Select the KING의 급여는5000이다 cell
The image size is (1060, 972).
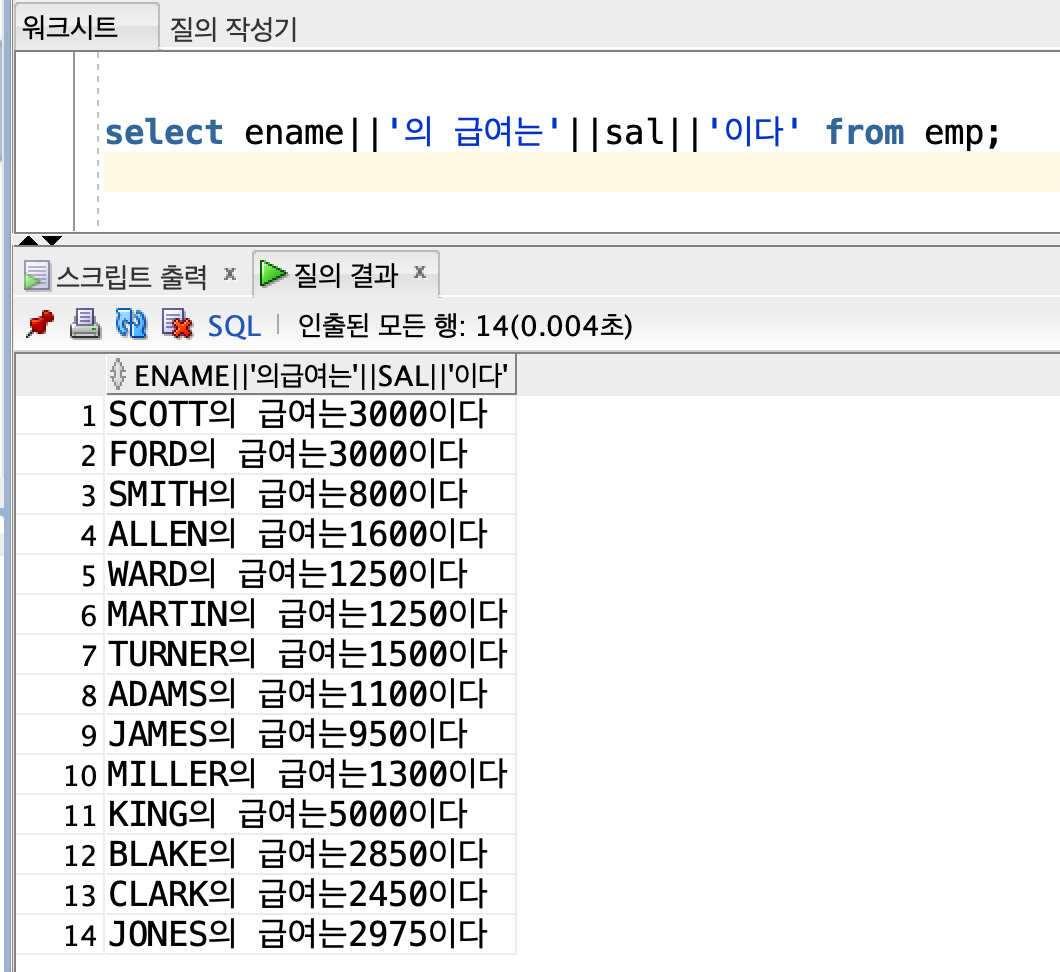pos(310,814)
